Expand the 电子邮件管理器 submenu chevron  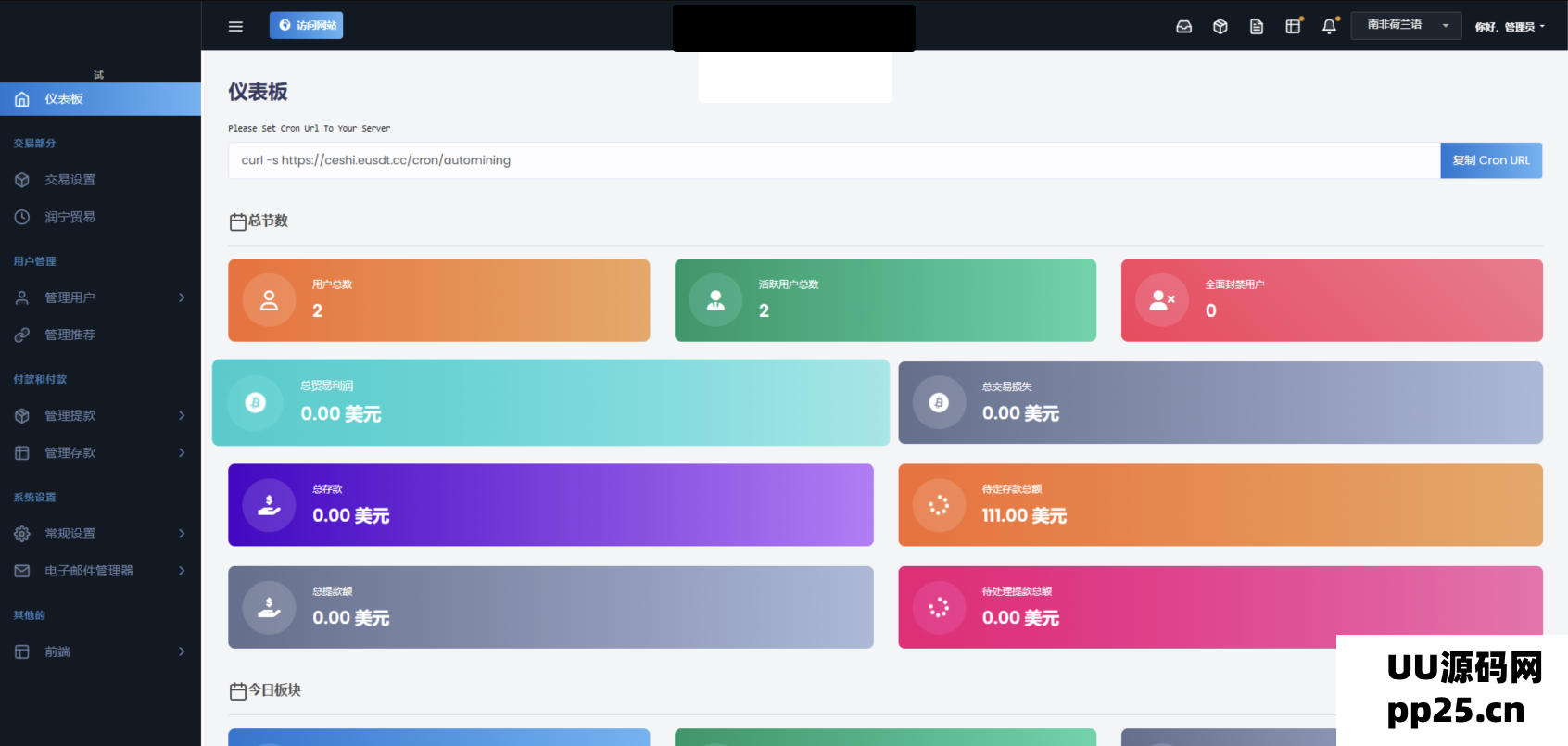tap(182, 571)
